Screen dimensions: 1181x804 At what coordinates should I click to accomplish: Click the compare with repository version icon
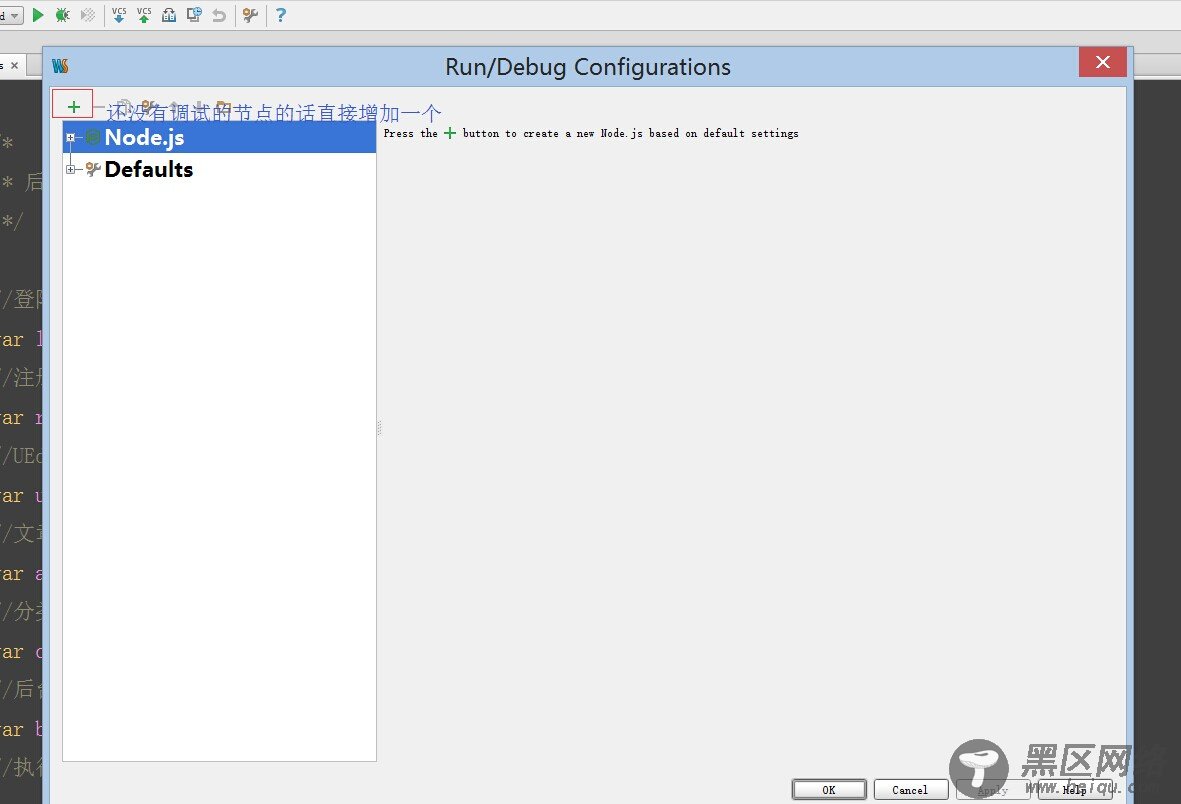click(169, 14)
